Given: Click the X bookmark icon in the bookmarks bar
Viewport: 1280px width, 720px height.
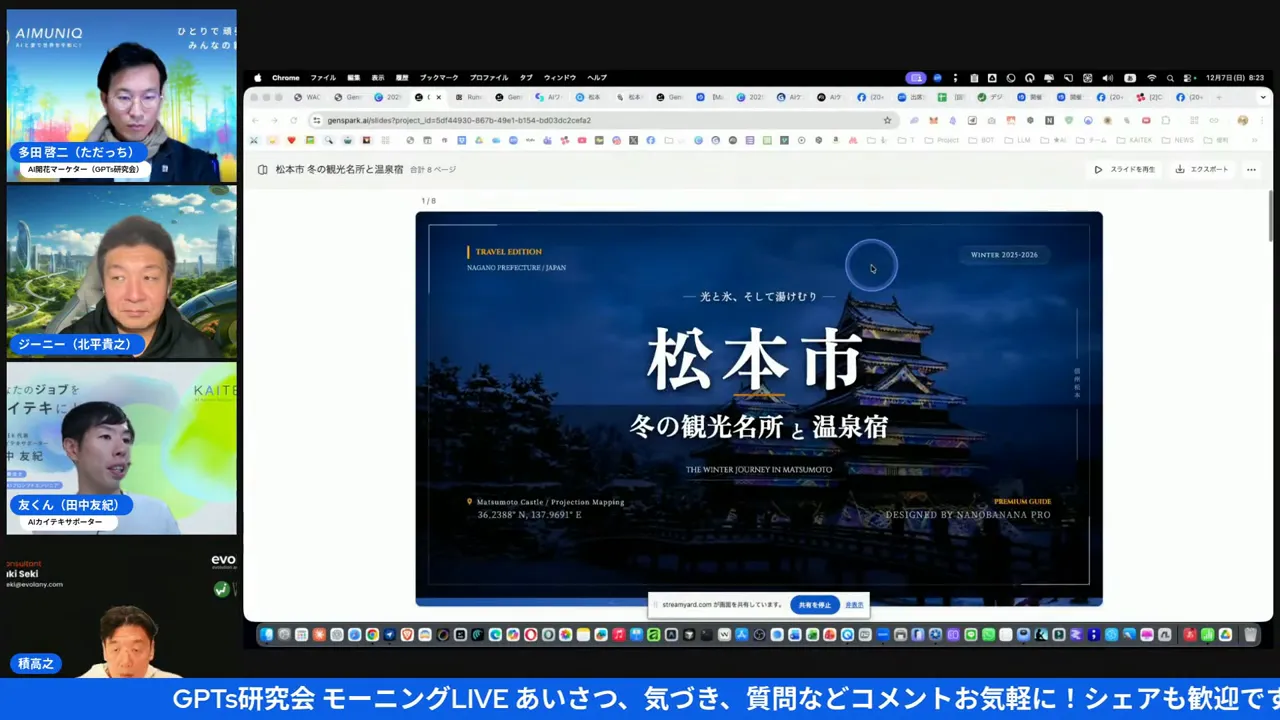Looking at the screenshot, I should 634,140.
